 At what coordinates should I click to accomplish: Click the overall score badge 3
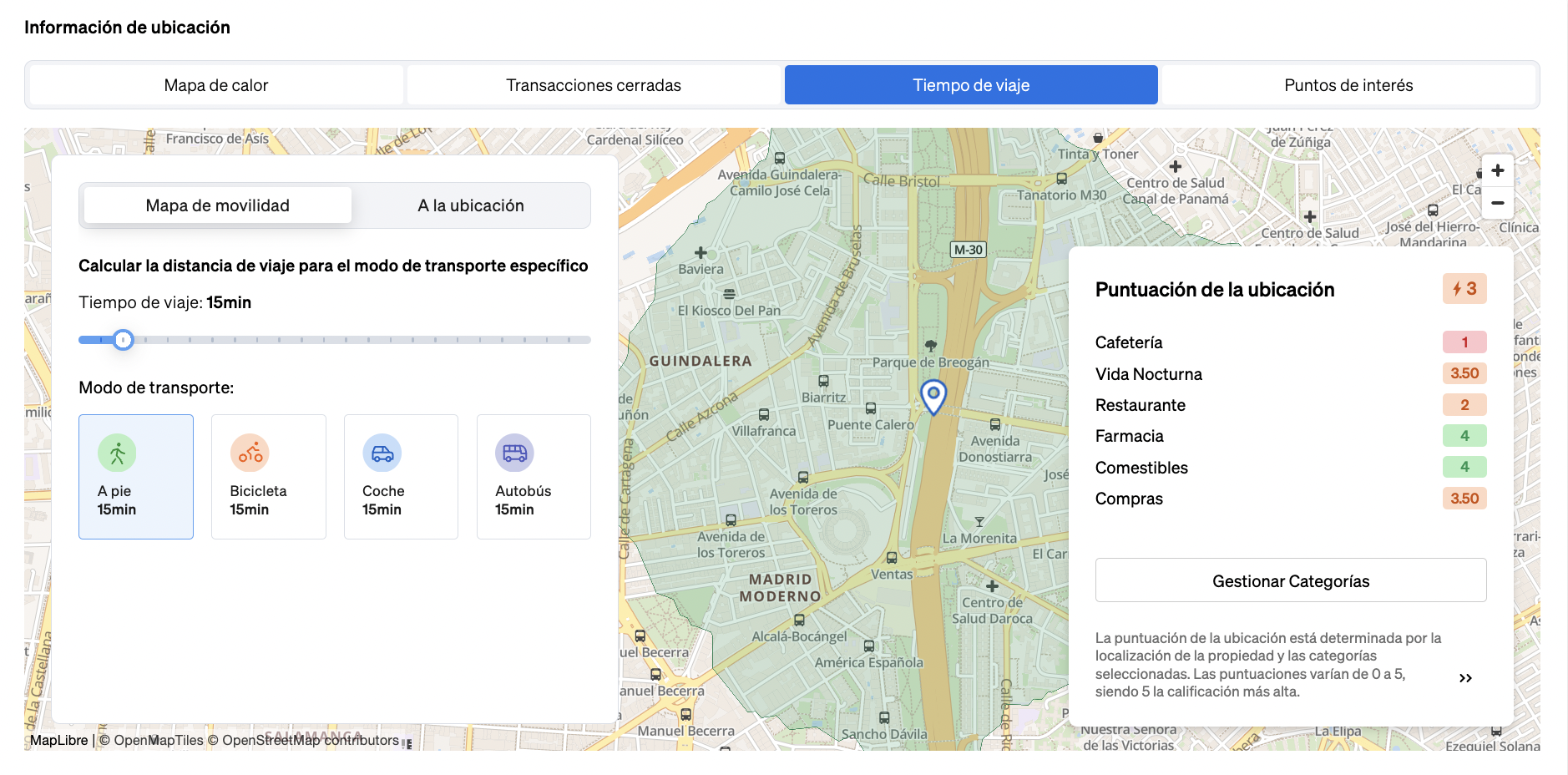[1464, 289]
